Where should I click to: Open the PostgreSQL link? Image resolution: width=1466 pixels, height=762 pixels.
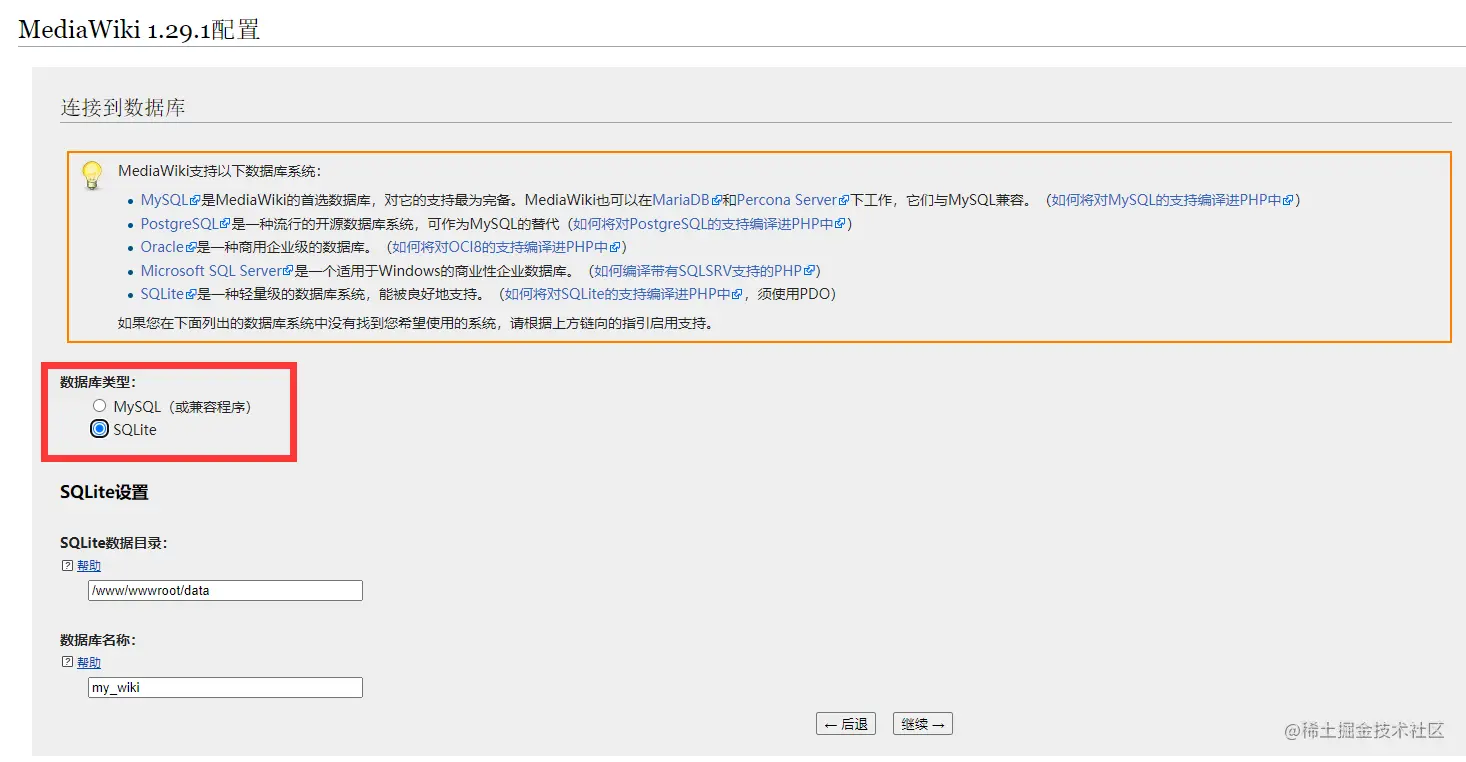(x=185, y=224)
